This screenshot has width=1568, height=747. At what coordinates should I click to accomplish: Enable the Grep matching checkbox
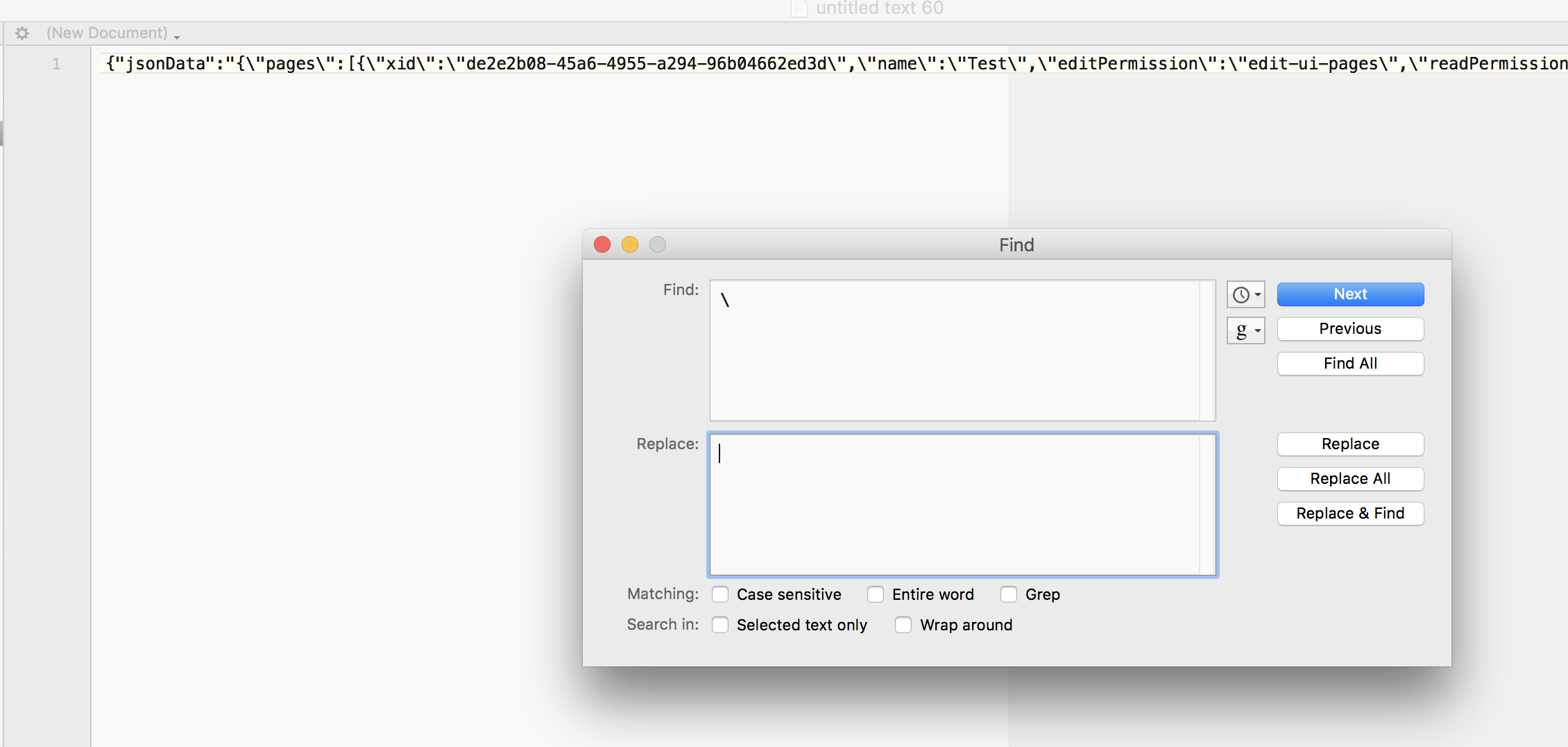pyautogui.click(x=1009, y=594)
